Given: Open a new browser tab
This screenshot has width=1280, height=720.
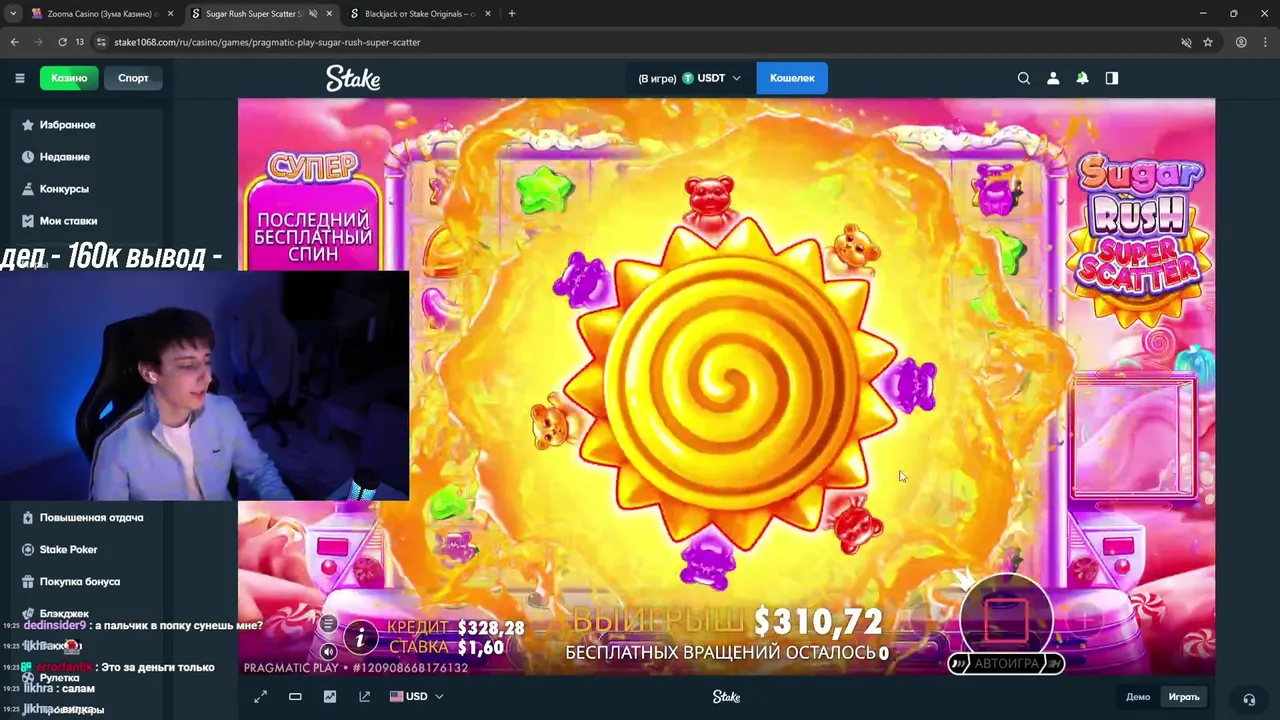Looking at the screenshot, I should [x=511, y=14].
